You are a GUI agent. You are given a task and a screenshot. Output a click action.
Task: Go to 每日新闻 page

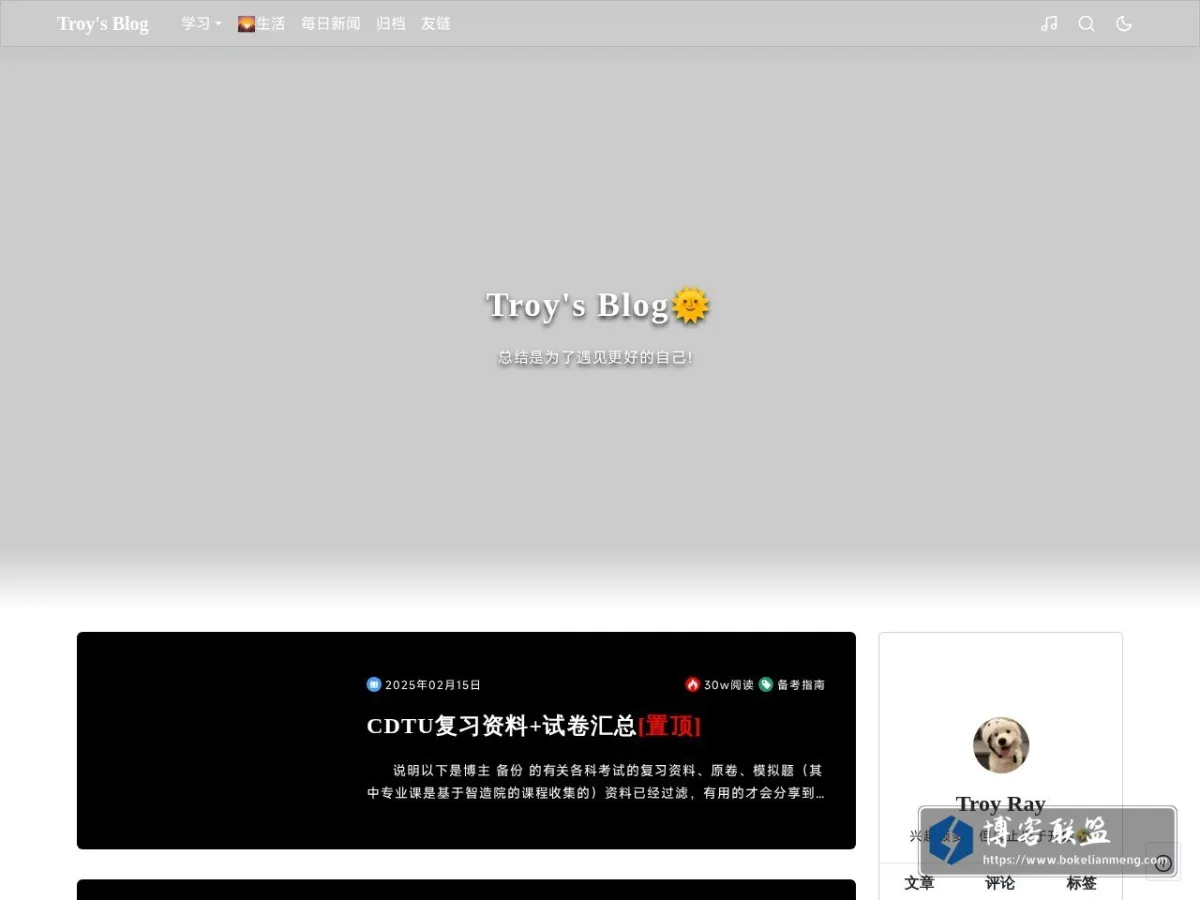coord(331,23)
